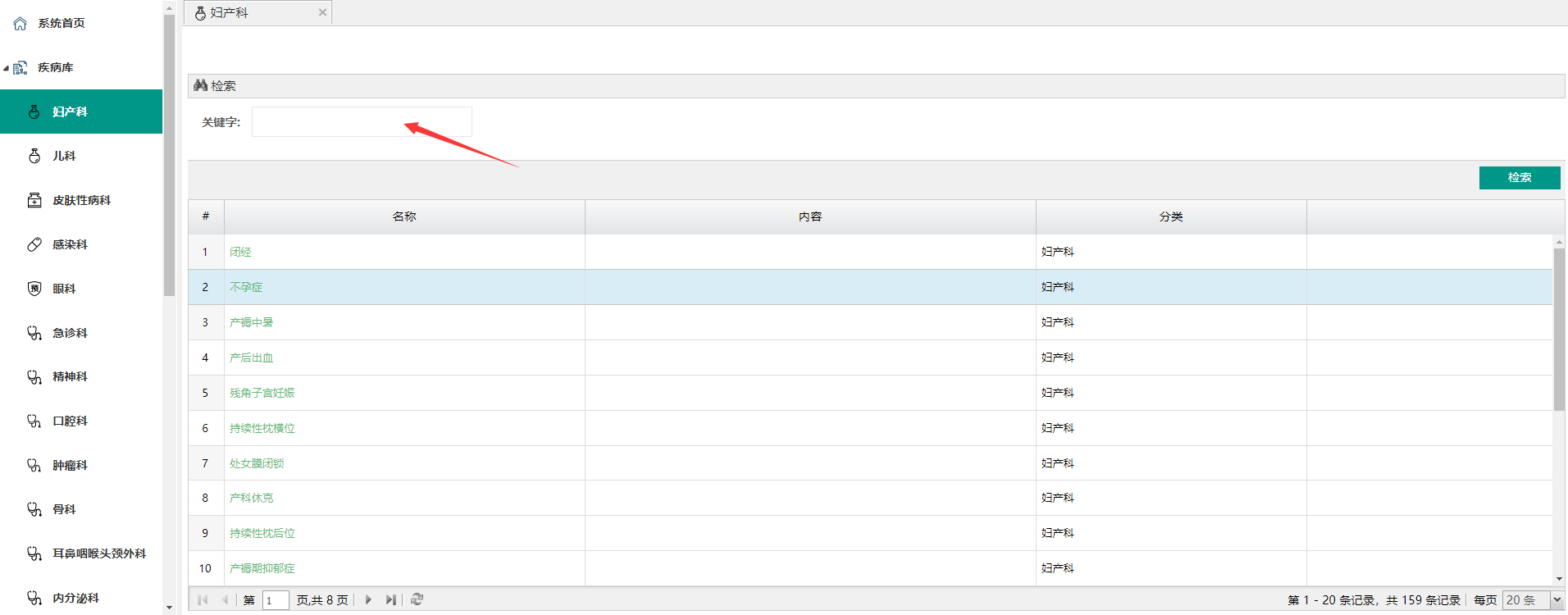Select row number 7 cell
This screenshot has height=615, width=1568.
tap(206, 463)
